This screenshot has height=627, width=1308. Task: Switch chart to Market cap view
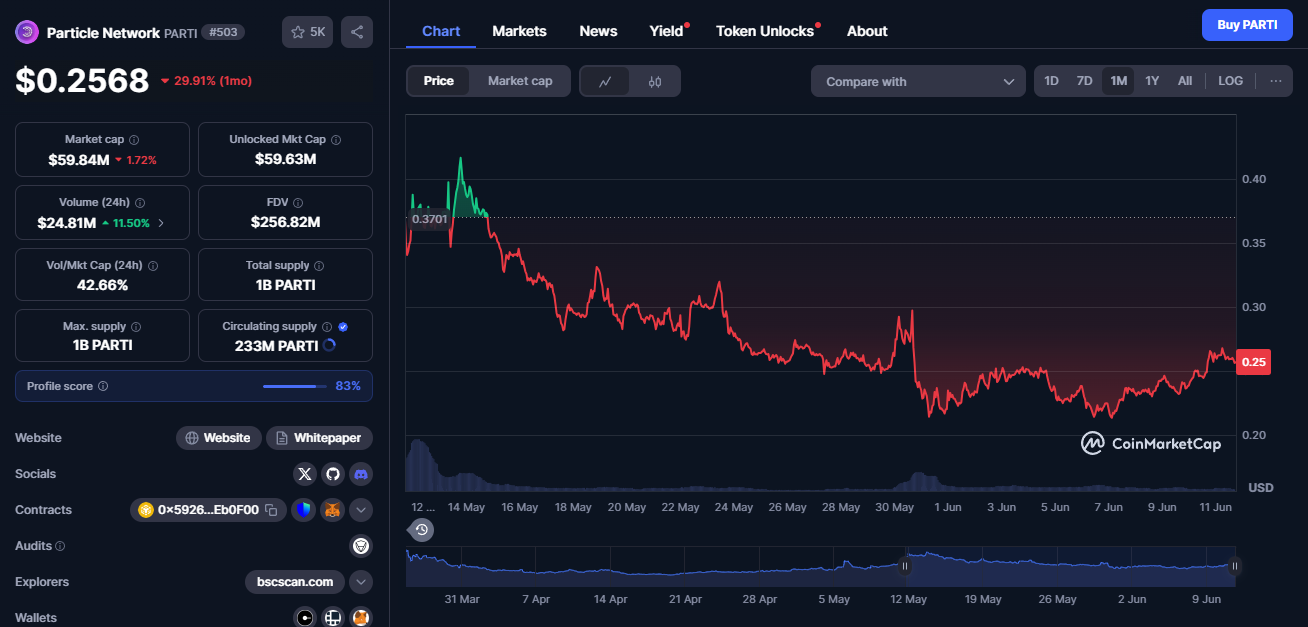[x=520, y=81]
